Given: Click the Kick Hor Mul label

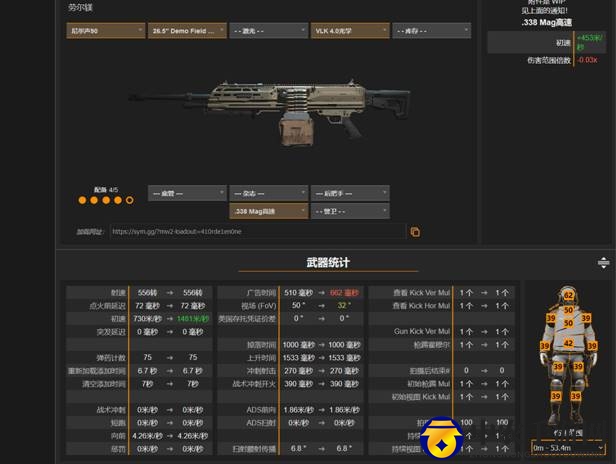Looking at the screenshot, I should pos(421,306).
